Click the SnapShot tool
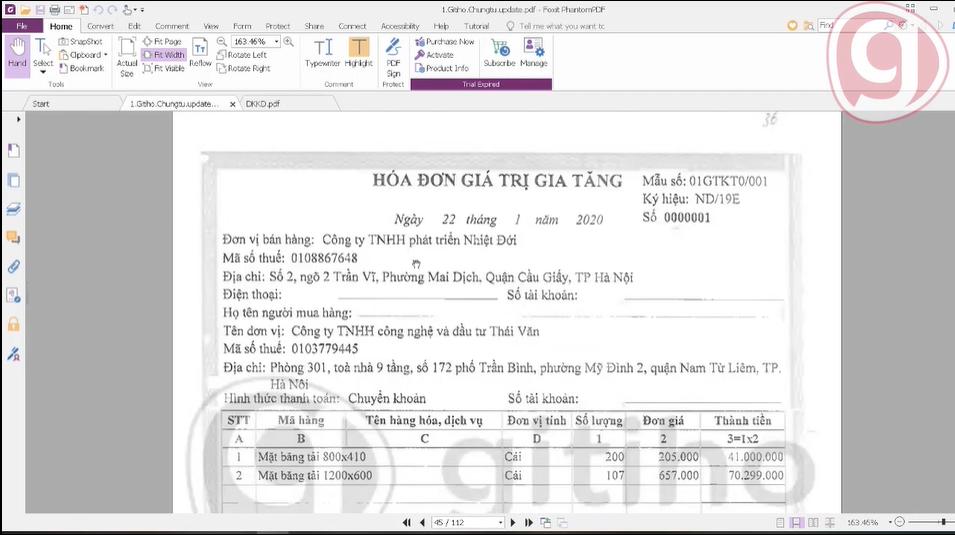This screenshot has height=535, width=955. click(80, 41)
